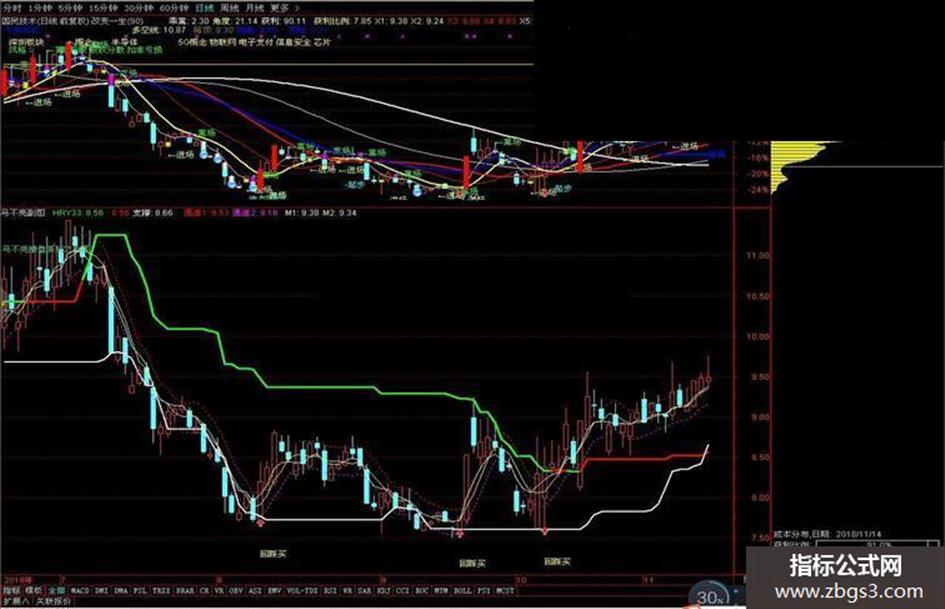Select the 日线 daily period tab
This screenshot has height=609, width=945.
coord(204,8)
